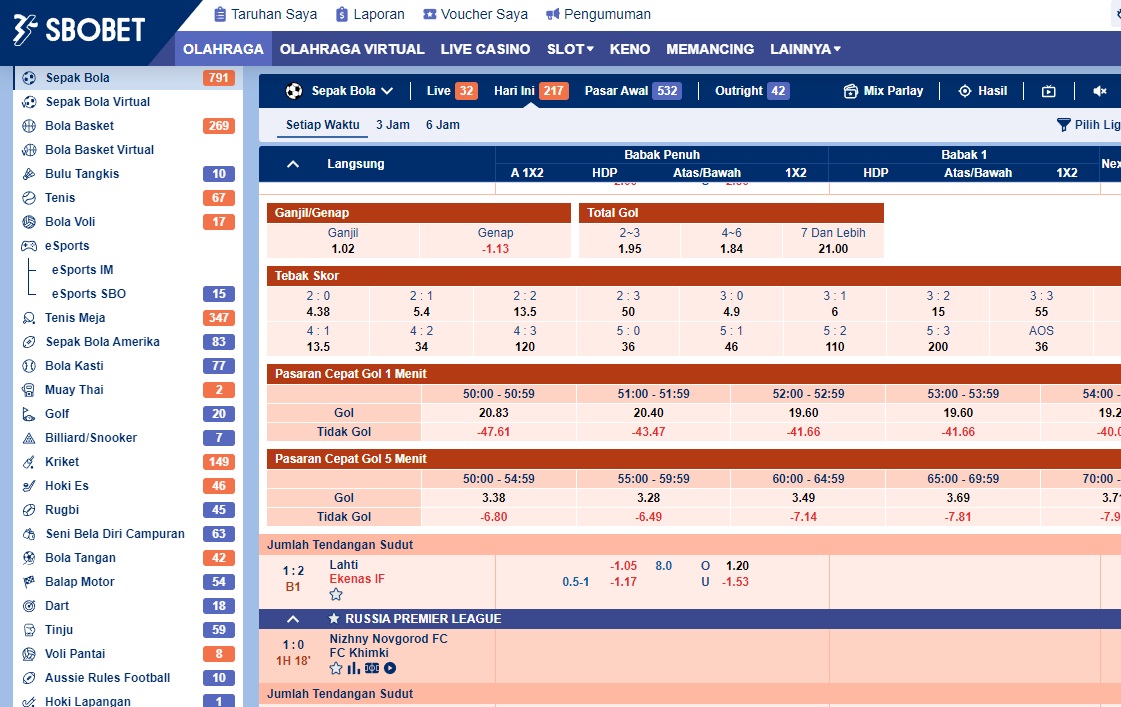Open Muay Thai sport
Image resolution: width=1121 pixels, height=707 pixels.
[128, 390]
